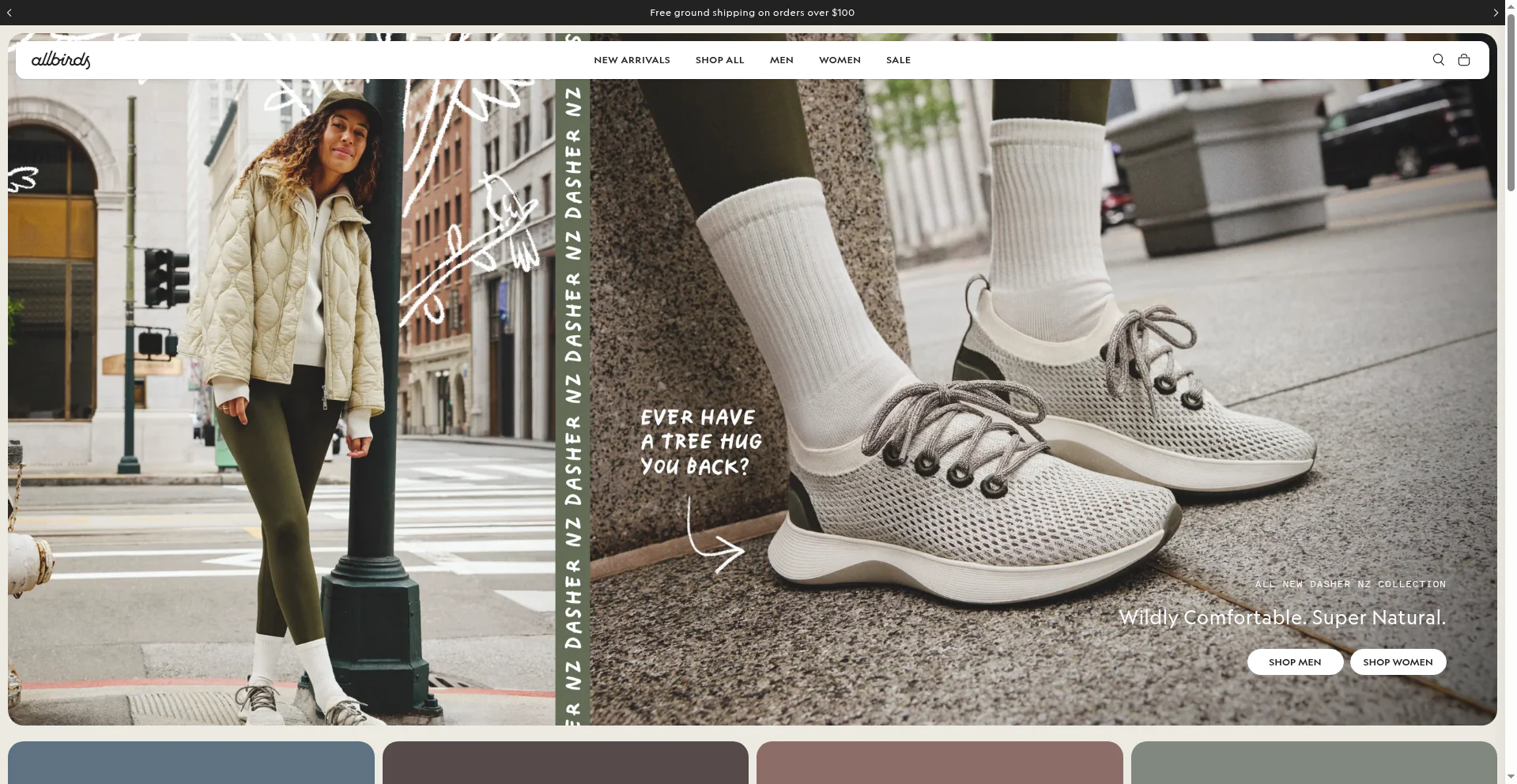Click the sage green collection card
The height and width of the screenshot is (784, 1517).
[x=1314, y=763]
